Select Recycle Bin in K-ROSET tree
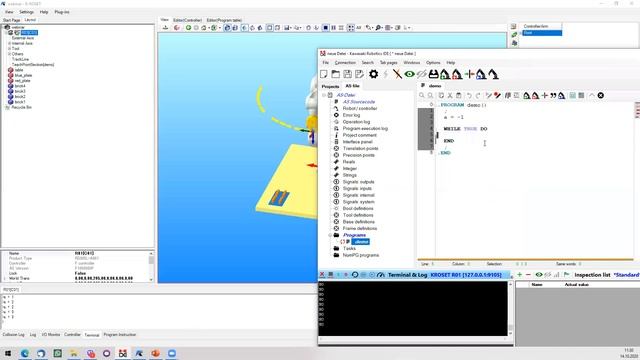 [21, 107]
